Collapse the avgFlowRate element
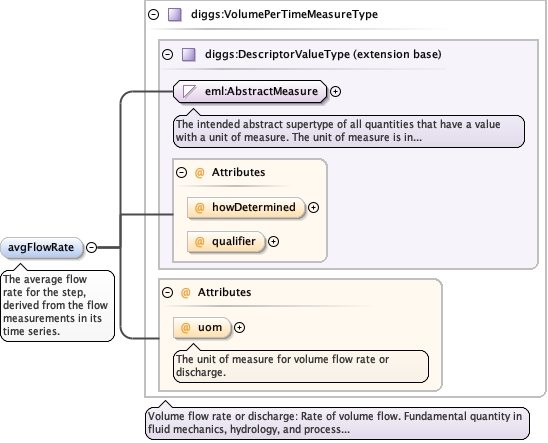 click(91, 247)
